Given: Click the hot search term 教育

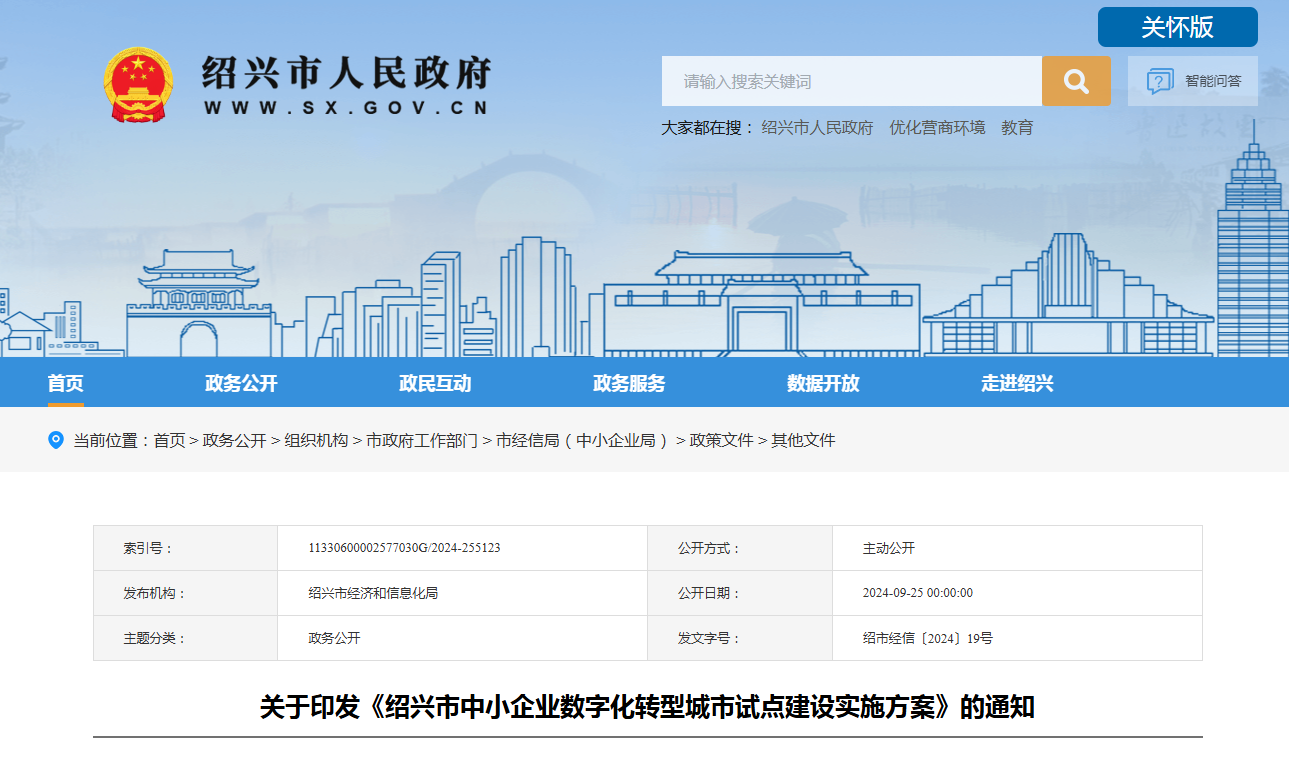Looking at the screenshot, I should [x=1017, y=128].
